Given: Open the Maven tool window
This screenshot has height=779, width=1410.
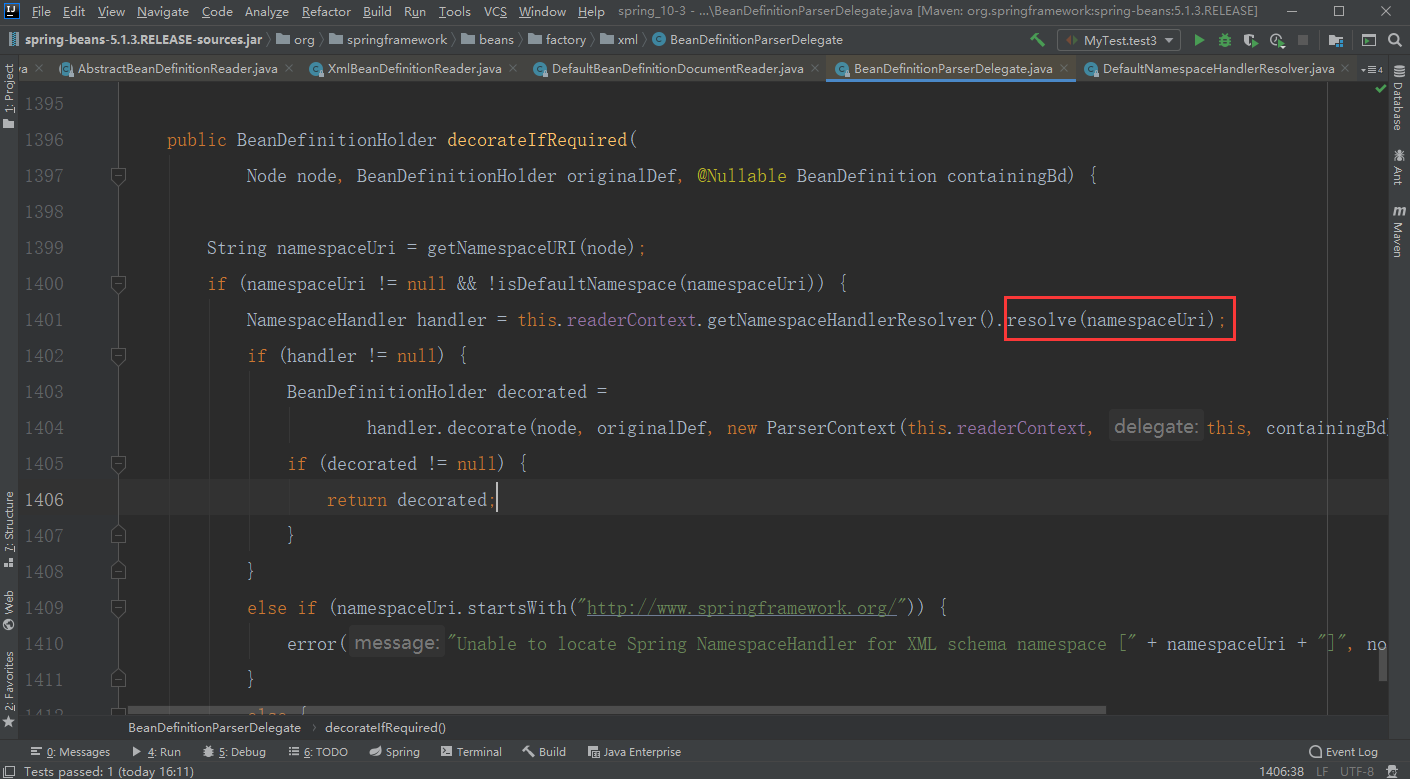Looking at the screenshot, I should coord(1398,232).
